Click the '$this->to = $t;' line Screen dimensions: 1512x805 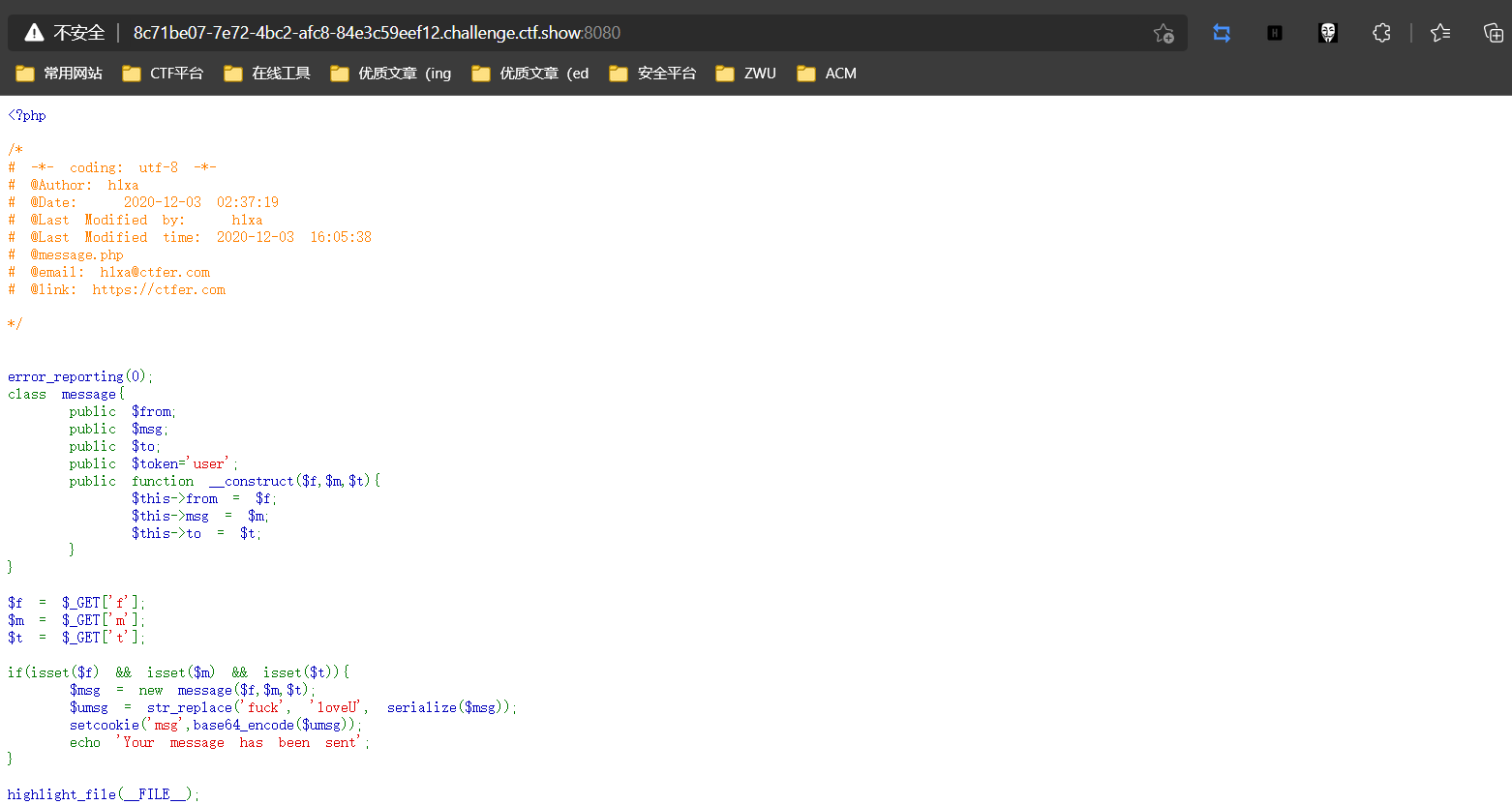point(197,533)
